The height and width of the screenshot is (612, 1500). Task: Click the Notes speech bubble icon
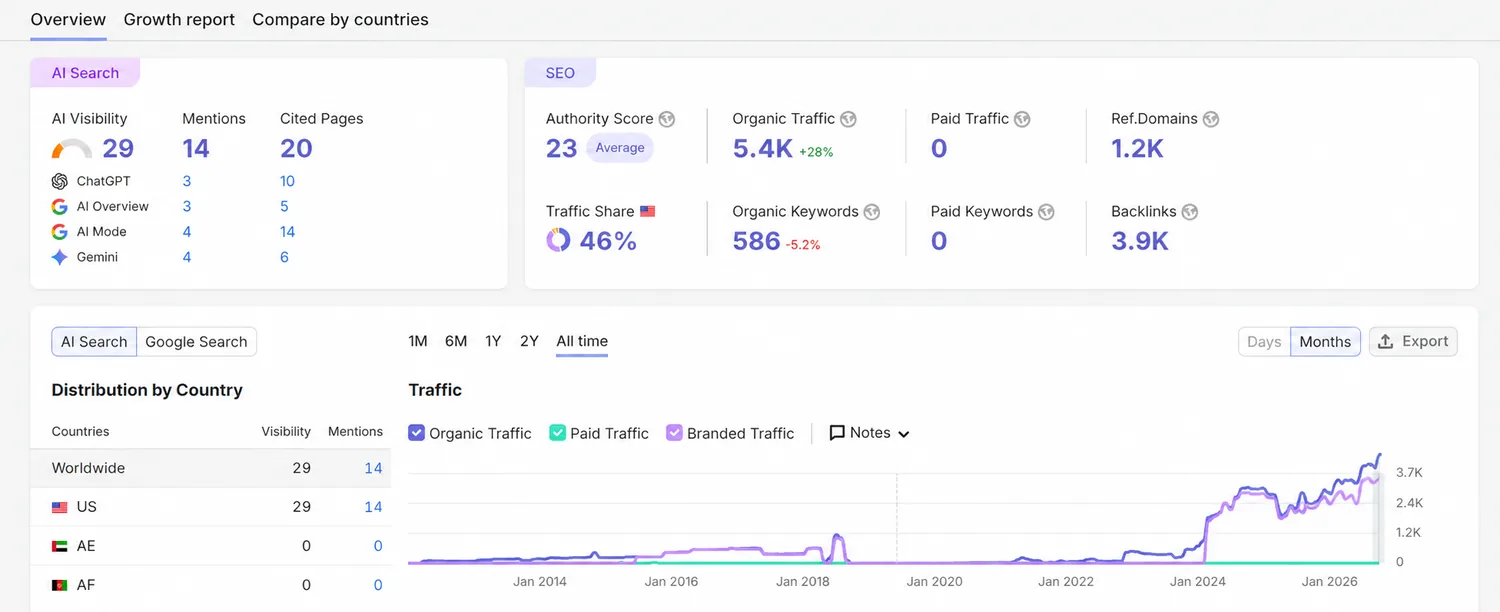point(838,433)
